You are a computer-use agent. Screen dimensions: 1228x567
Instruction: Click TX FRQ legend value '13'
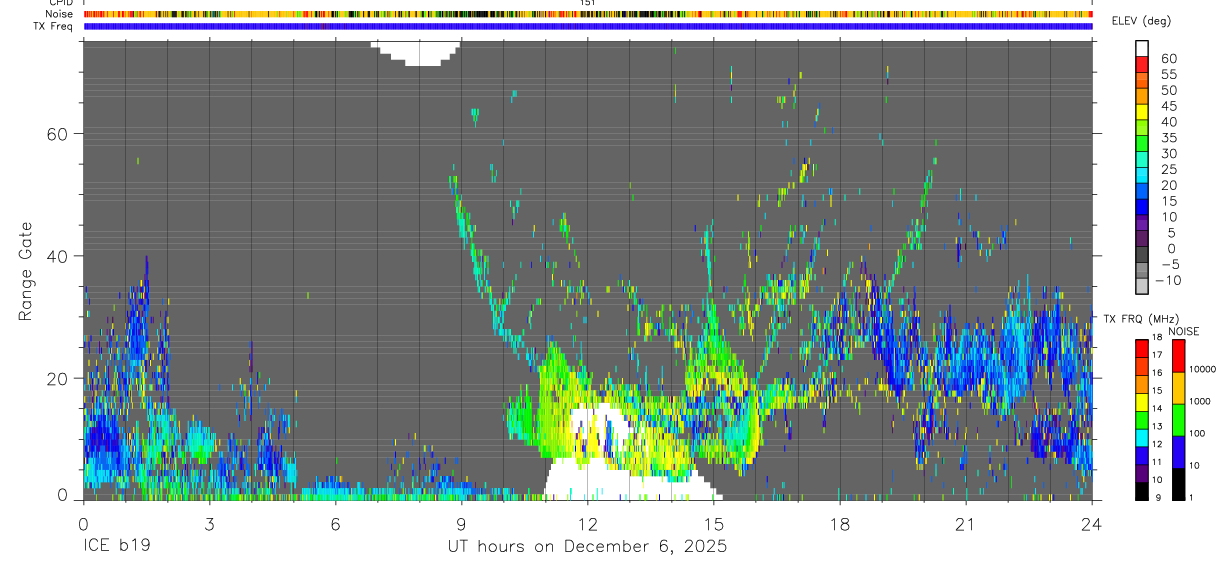coord(1159,426)
